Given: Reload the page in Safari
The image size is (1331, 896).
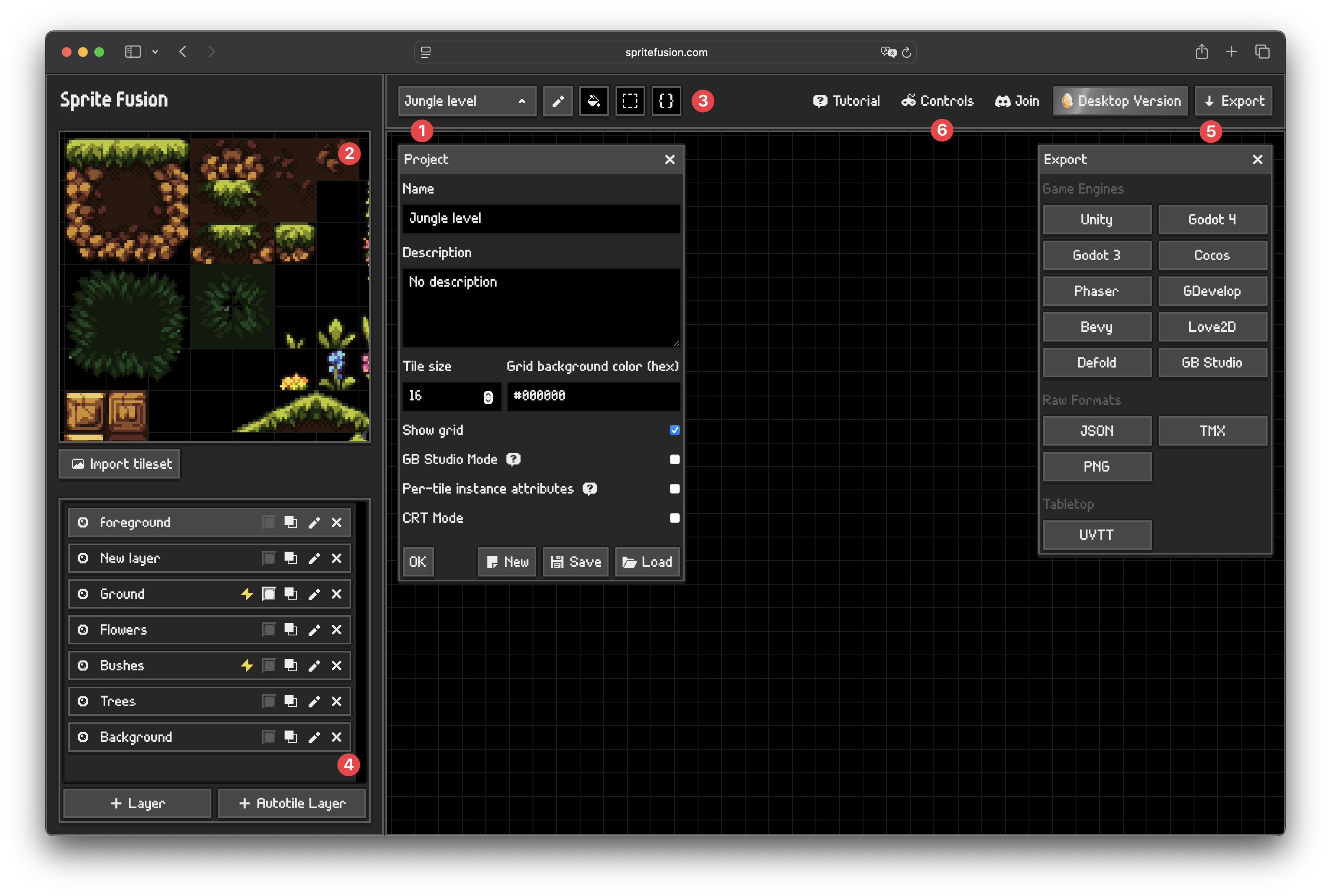Looking at the screenshot, I should click(907, 52).
